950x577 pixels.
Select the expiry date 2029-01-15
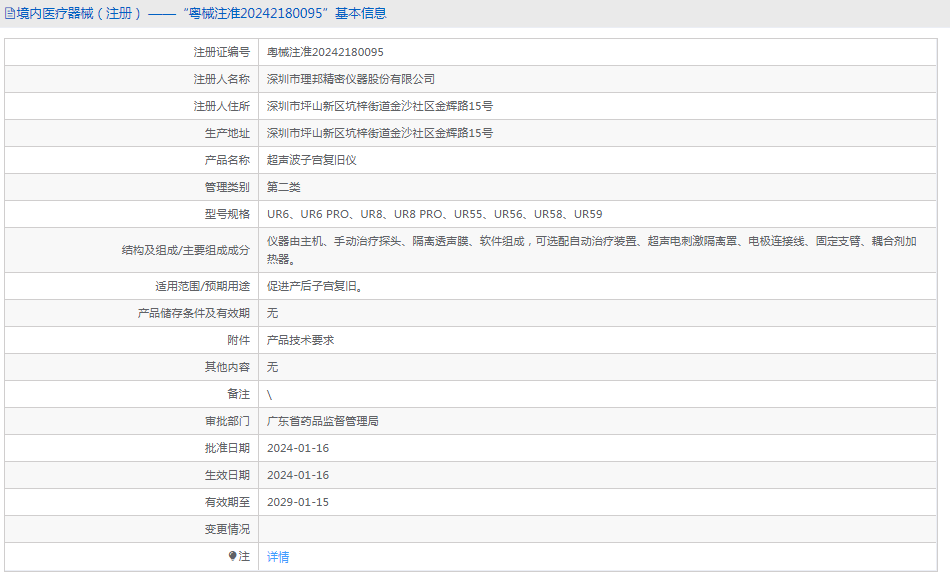tap(298, 502)
